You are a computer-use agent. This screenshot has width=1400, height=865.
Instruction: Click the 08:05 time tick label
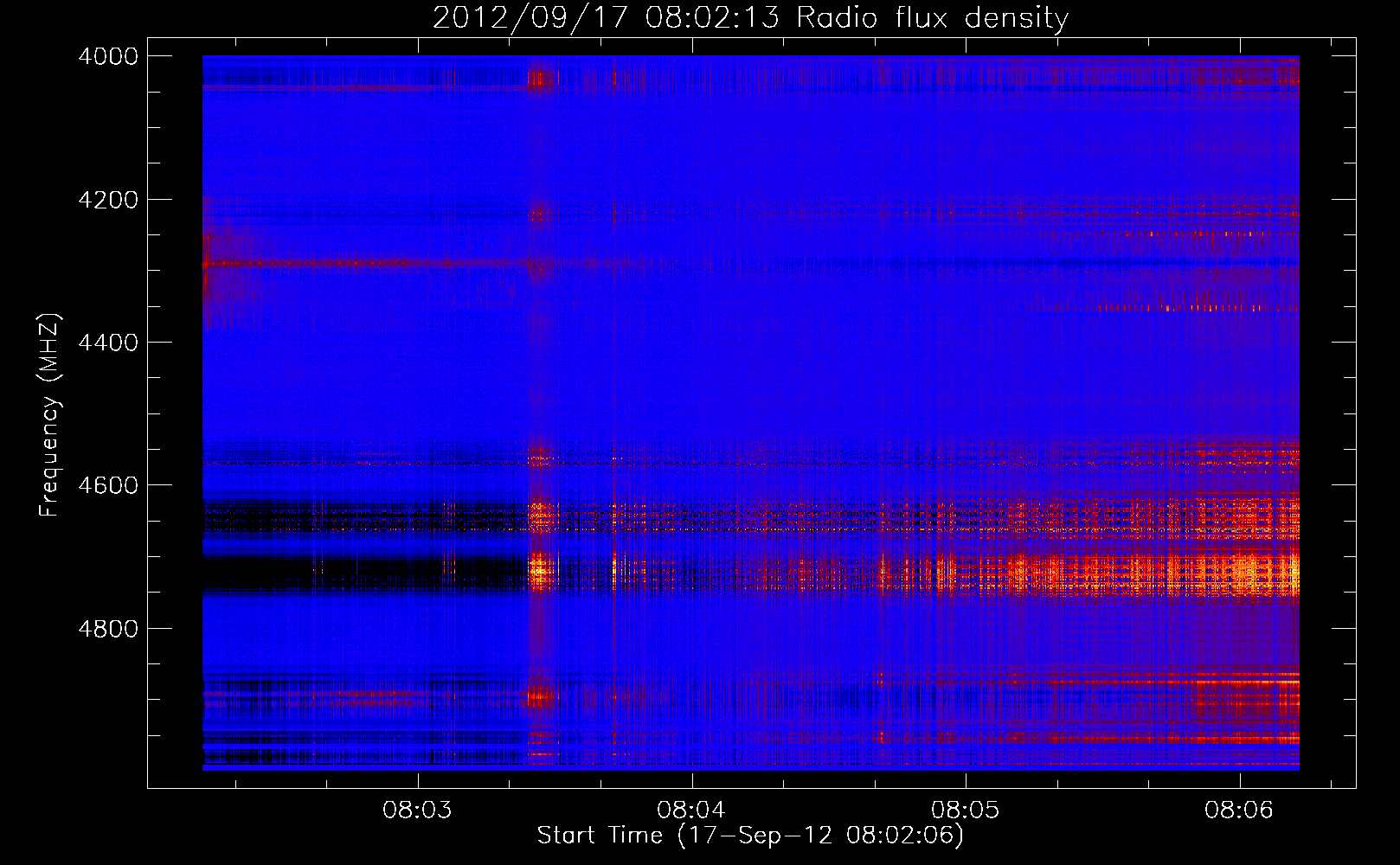click(965, 810)
